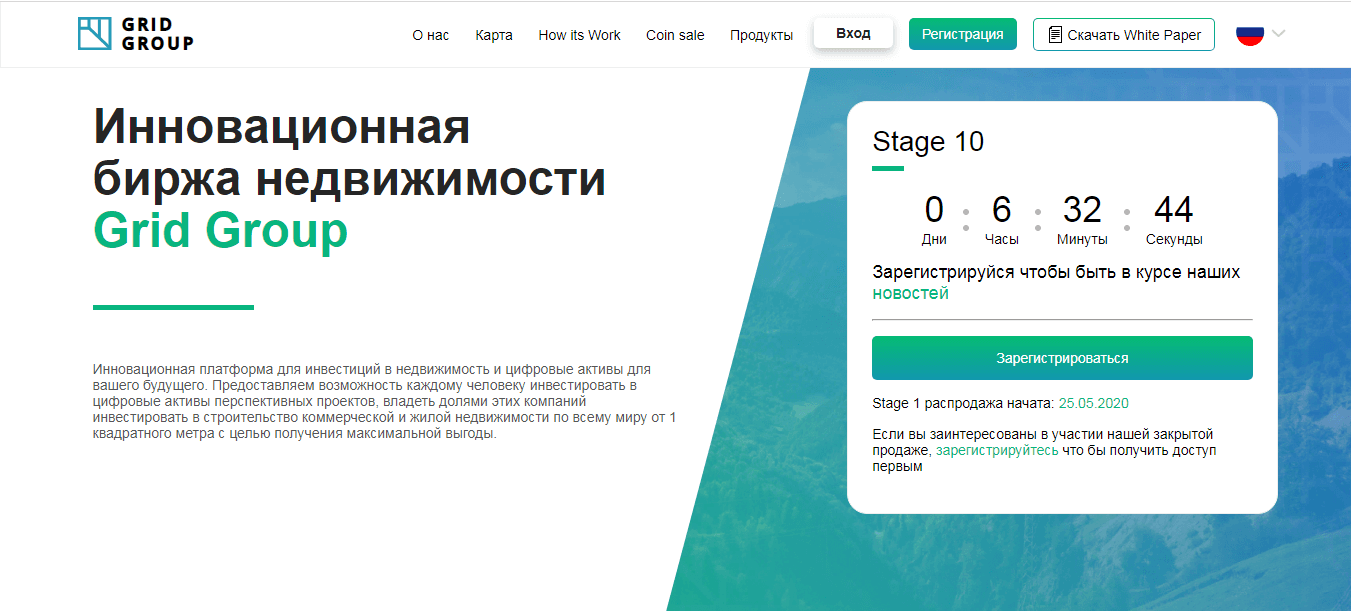Navigate to Coin sale
This screenshot has height=611, width=1351.
click(675, 35)
